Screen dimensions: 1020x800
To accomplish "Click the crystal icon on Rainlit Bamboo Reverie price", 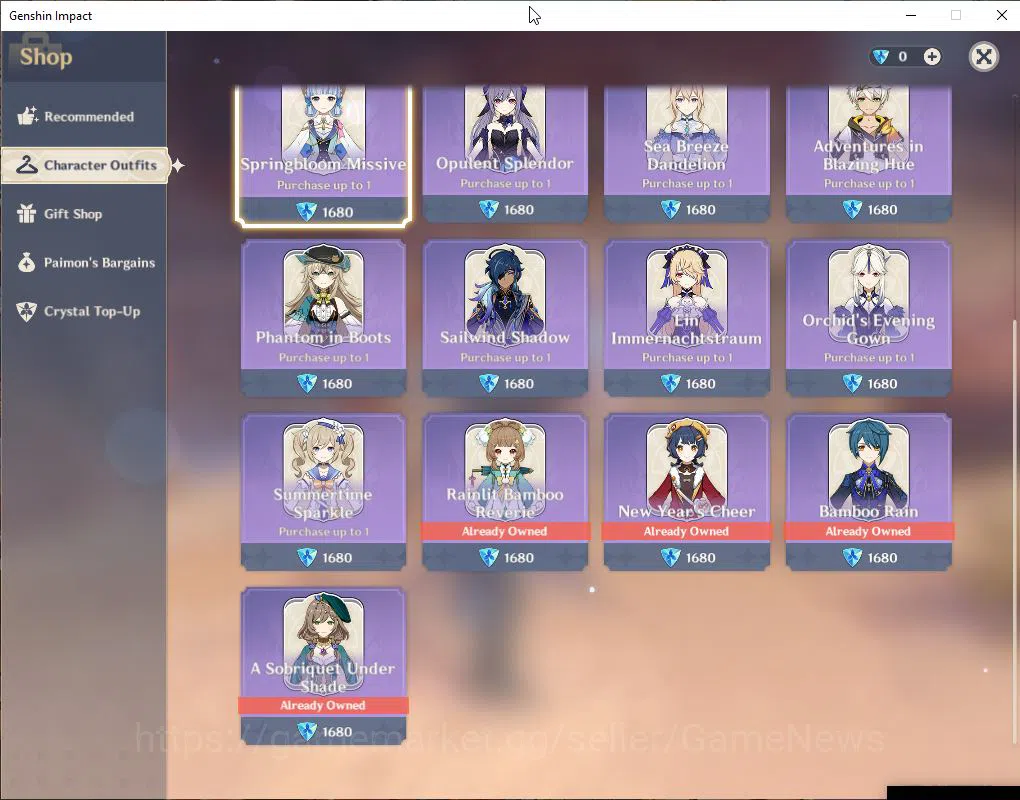I will 489,557.
